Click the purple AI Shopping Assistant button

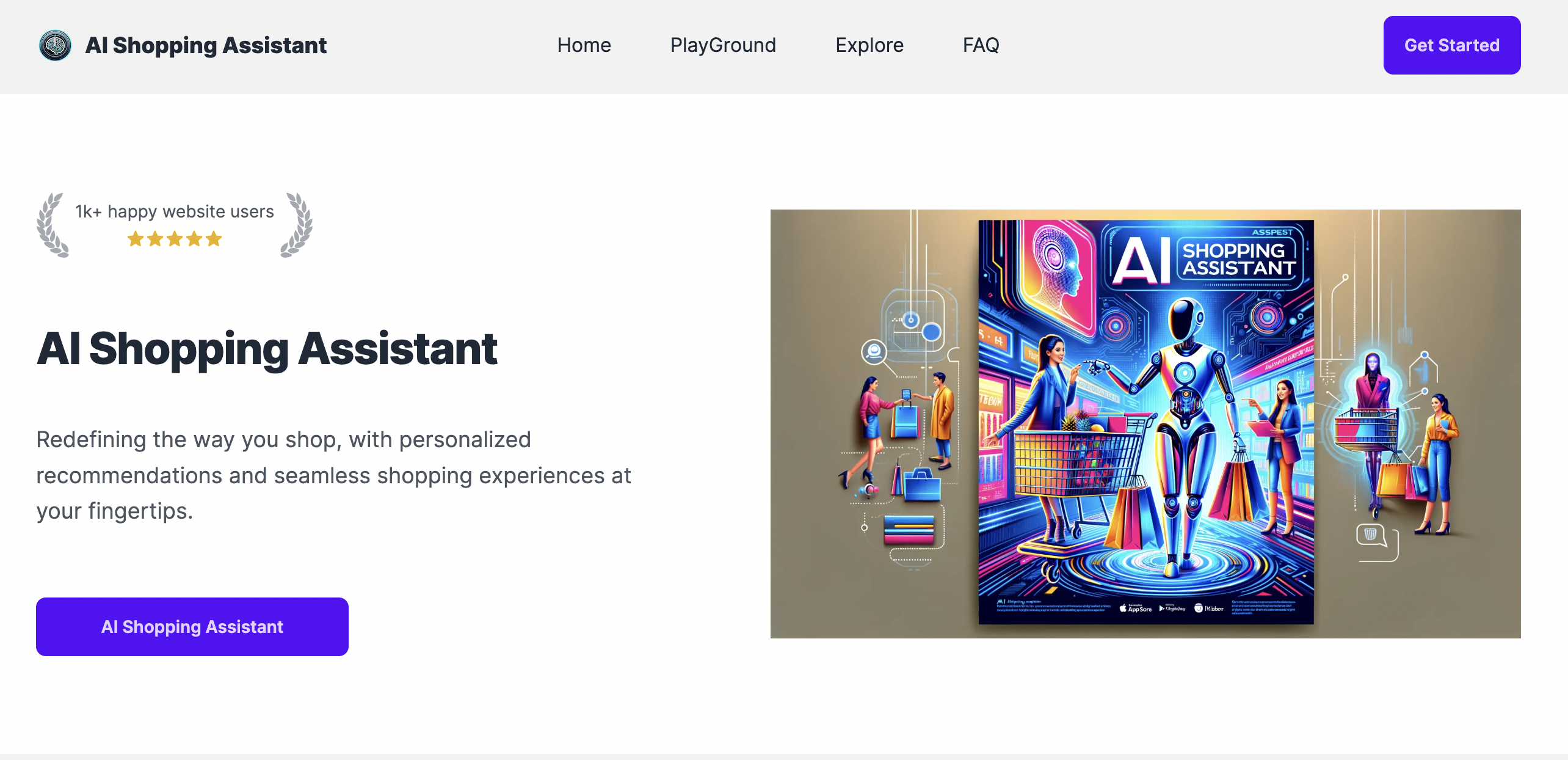(192, 627)
